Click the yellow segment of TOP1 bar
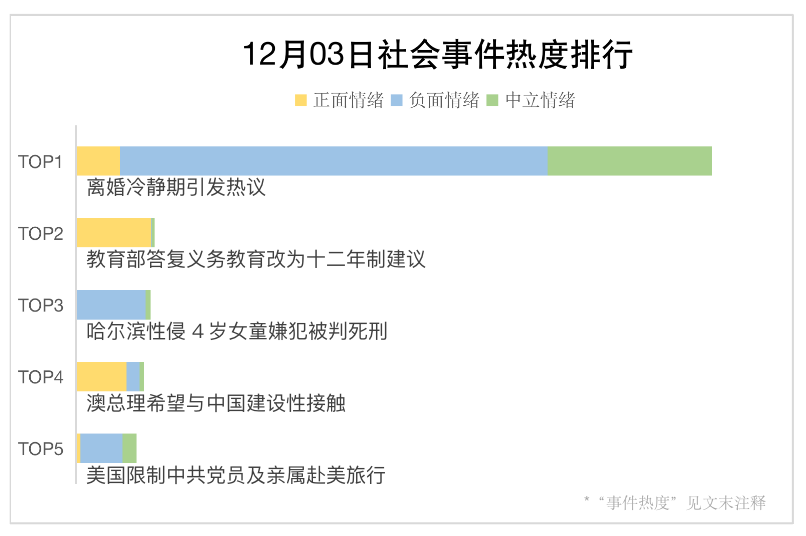 (99, 161)
